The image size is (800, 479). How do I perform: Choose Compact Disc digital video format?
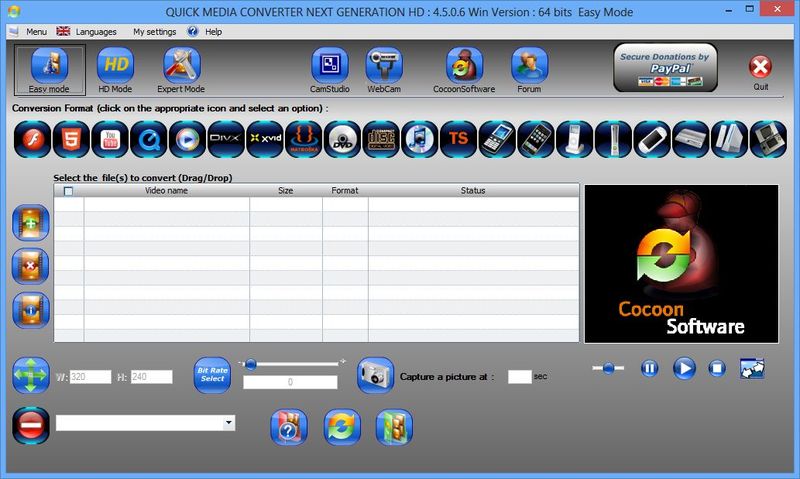click(x=381, y=139)
